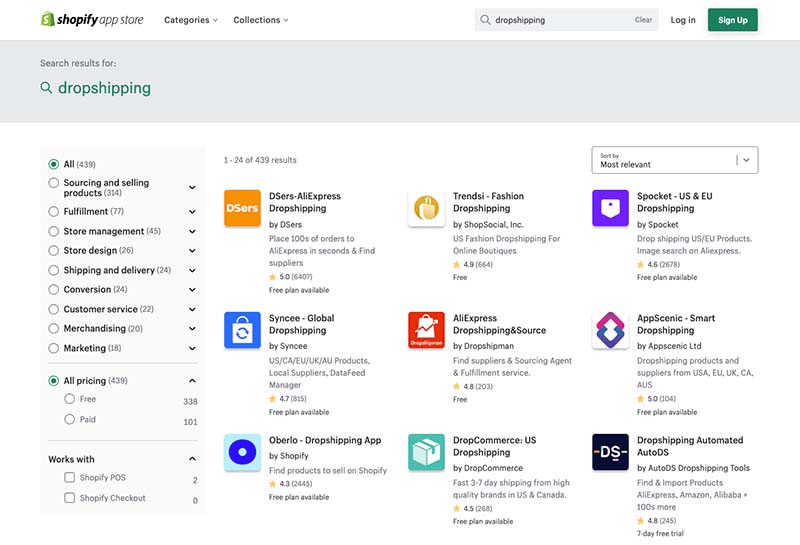Click the '1 - 24 of 439 results' text
The image size is (800, 545).
click(260, 160)
